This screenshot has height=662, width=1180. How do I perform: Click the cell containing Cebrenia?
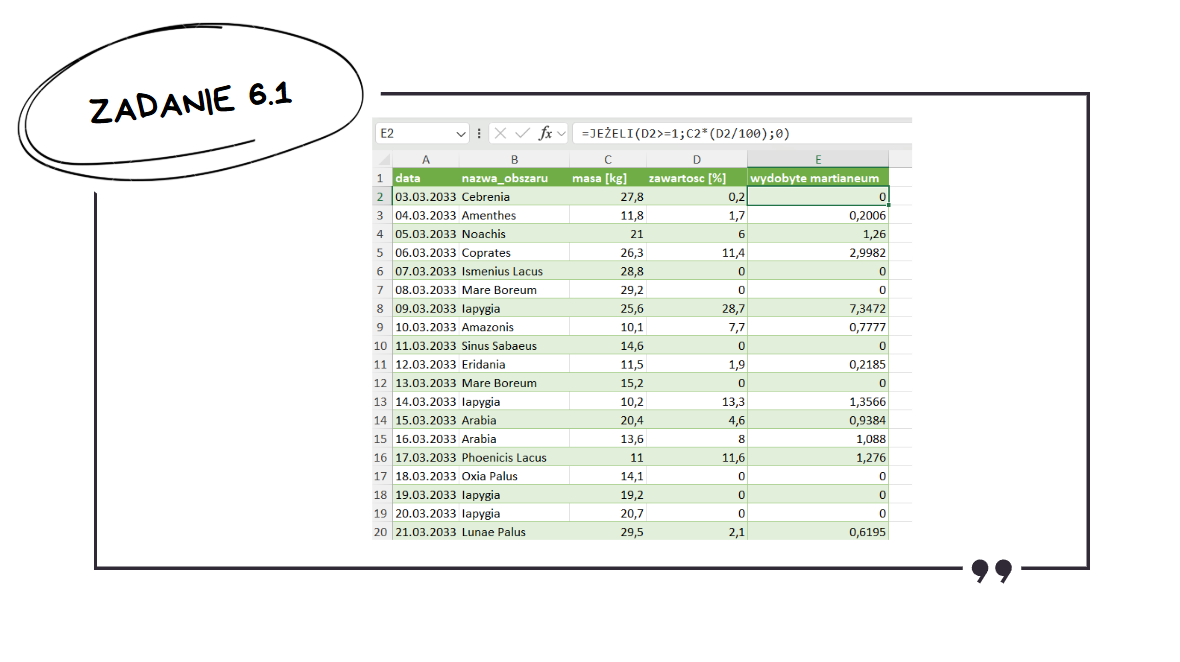click(514, 196)
